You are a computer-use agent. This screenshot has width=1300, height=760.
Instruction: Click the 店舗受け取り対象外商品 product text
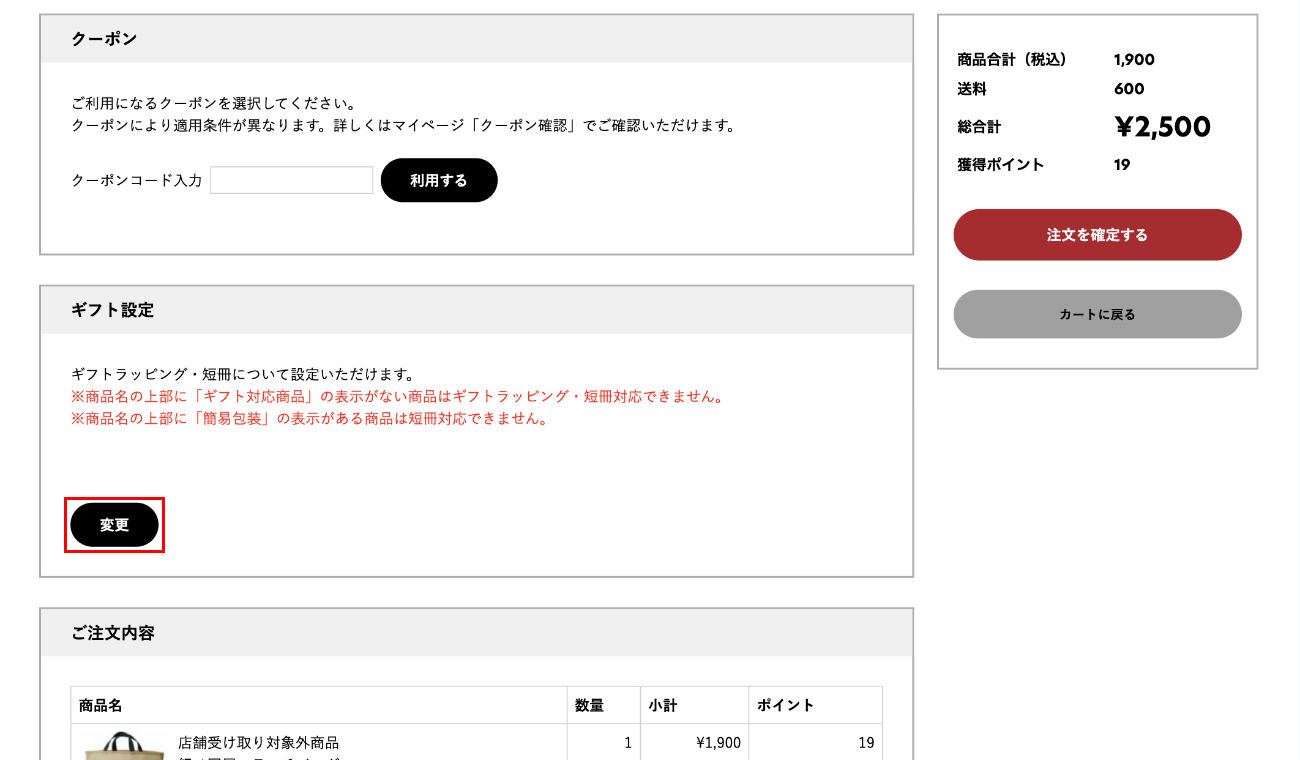click(x=258, y=742)
